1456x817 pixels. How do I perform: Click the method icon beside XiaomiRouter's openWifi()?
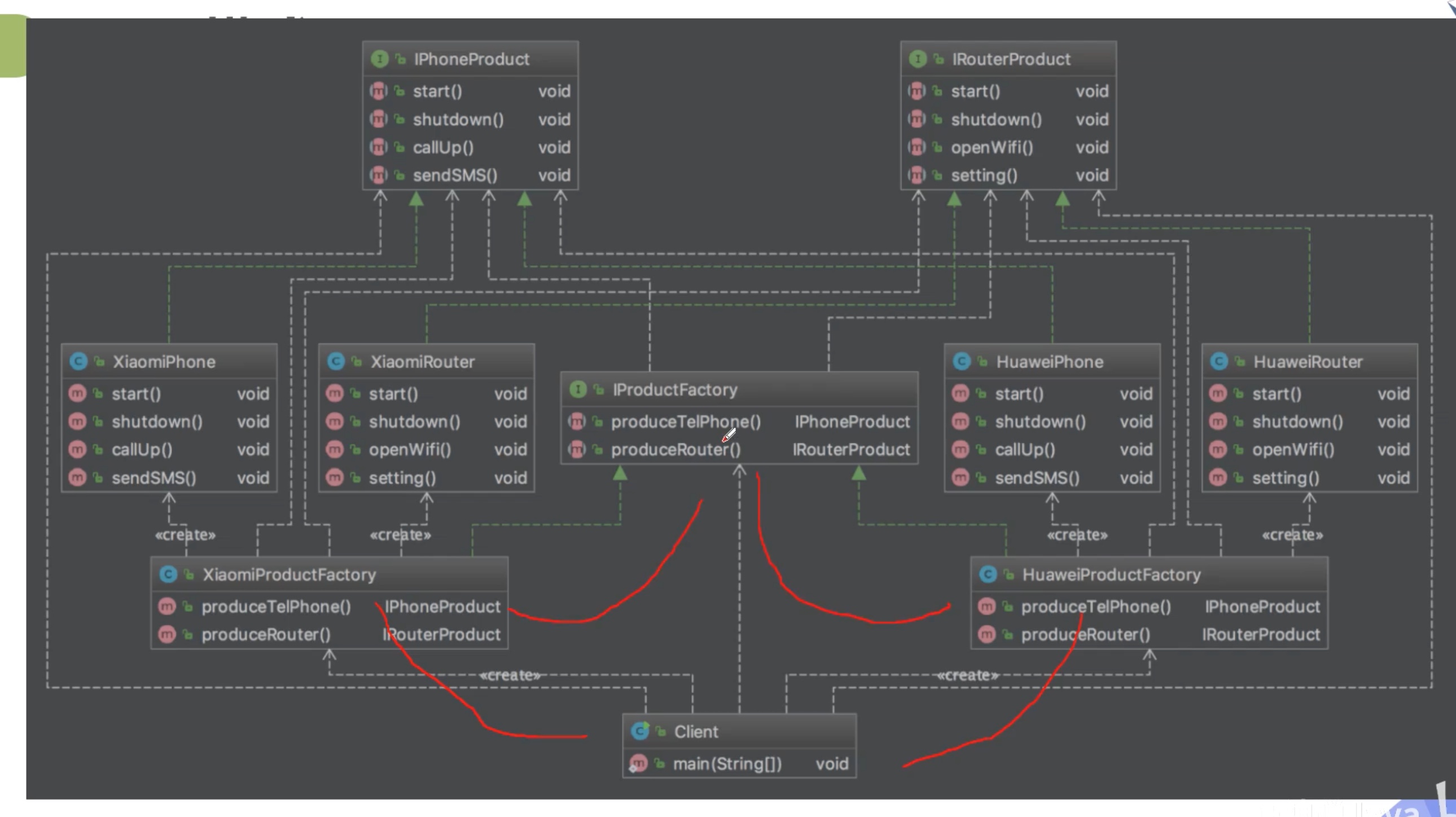tap(335, 450)
